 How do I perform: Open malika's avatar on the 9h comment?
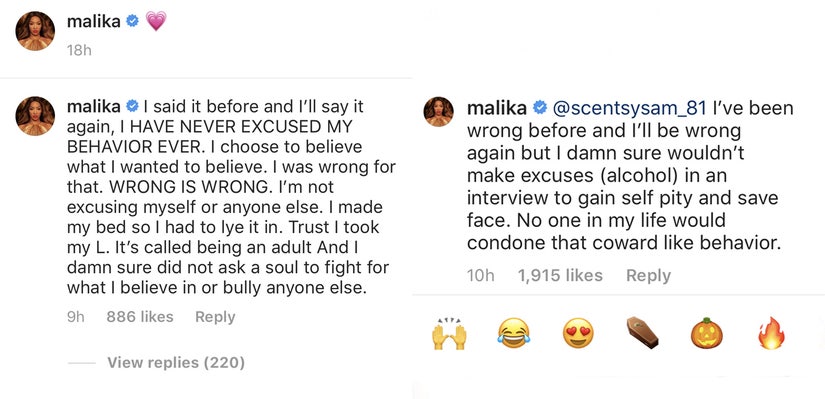tap(35, 116)
